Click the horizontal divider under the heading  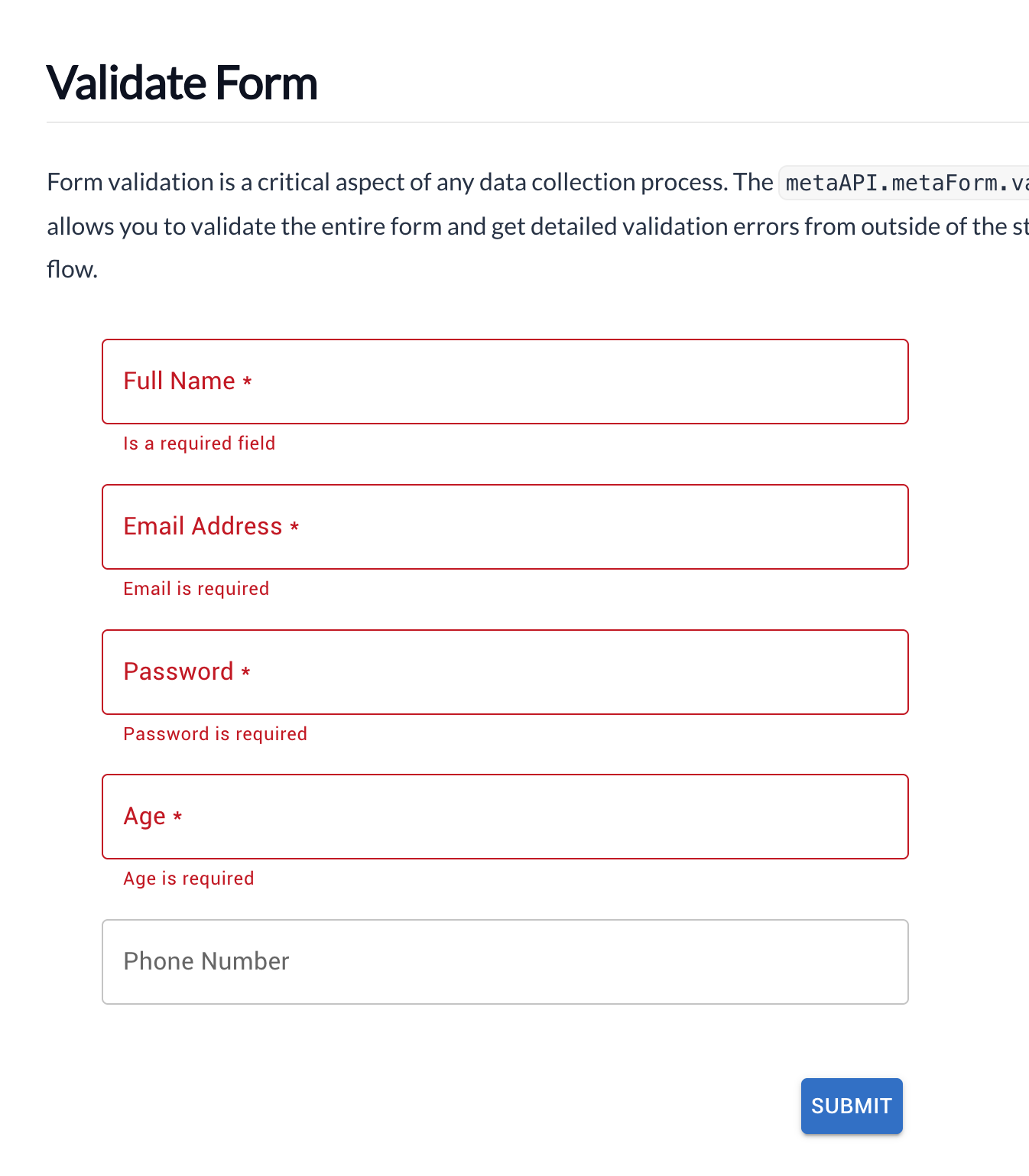click(x=535, y=122)
